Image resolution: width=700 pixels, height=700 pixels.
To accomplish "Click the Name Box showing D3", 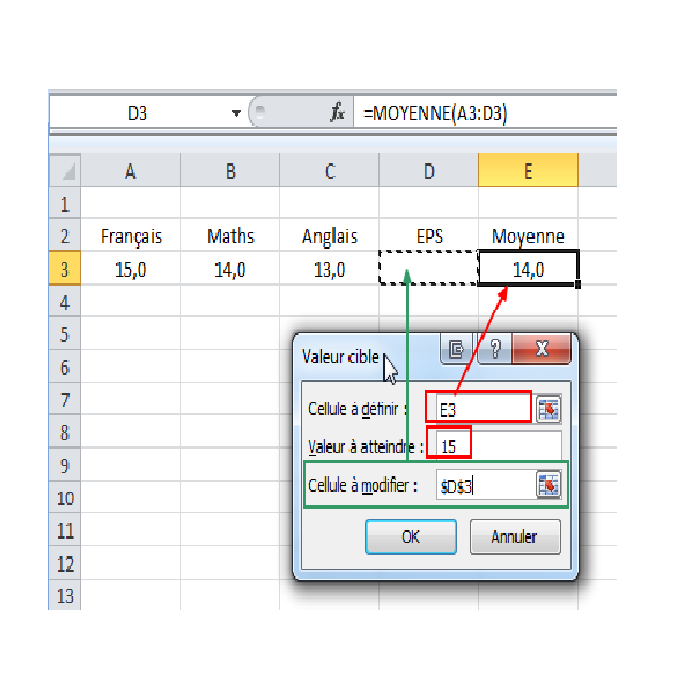I will [138, 114].
